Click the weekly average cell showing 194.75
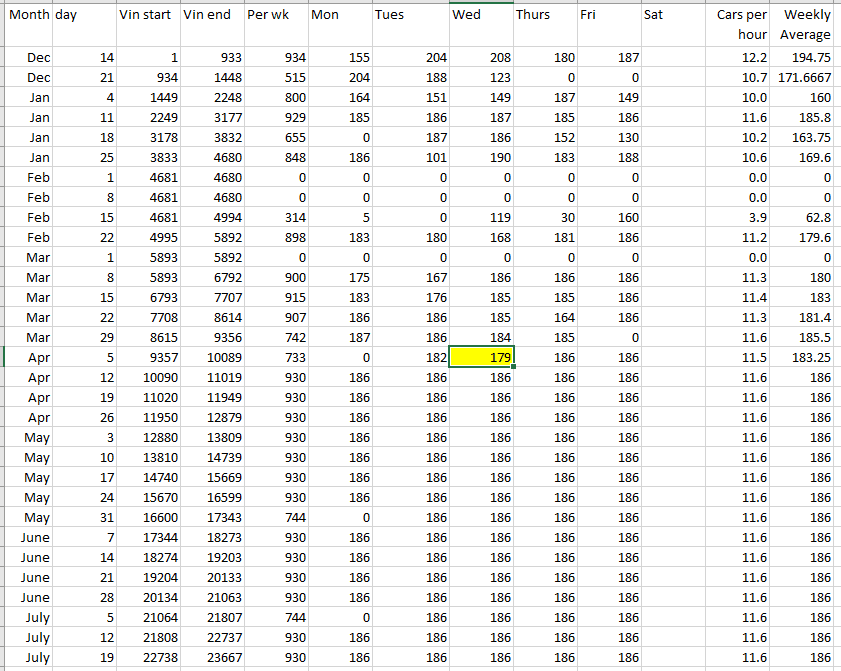The image size is (841, 671). click(806, 58)
